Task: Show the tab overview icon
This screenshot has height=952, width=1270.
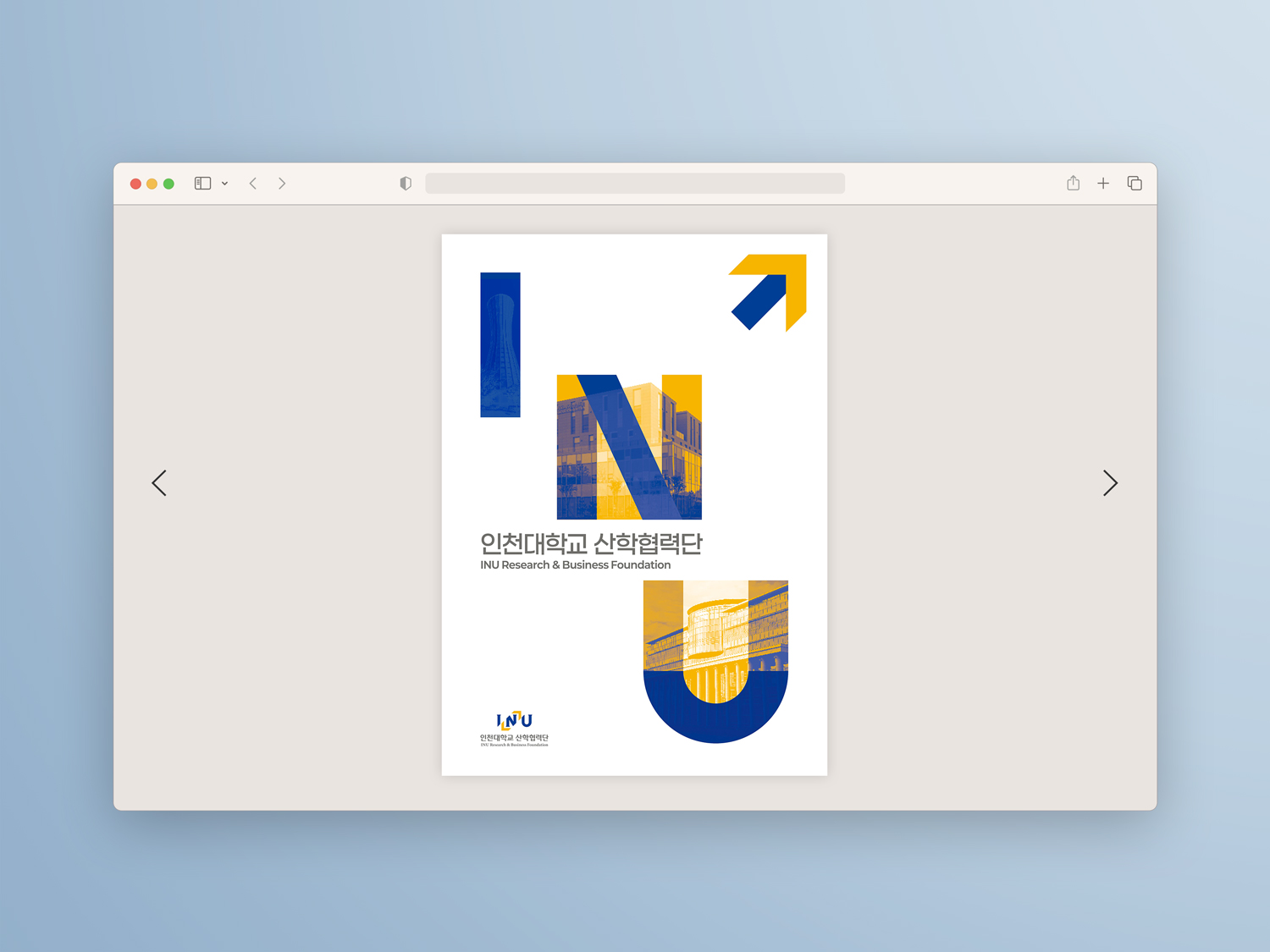Action: click(x=1135, y=184)
